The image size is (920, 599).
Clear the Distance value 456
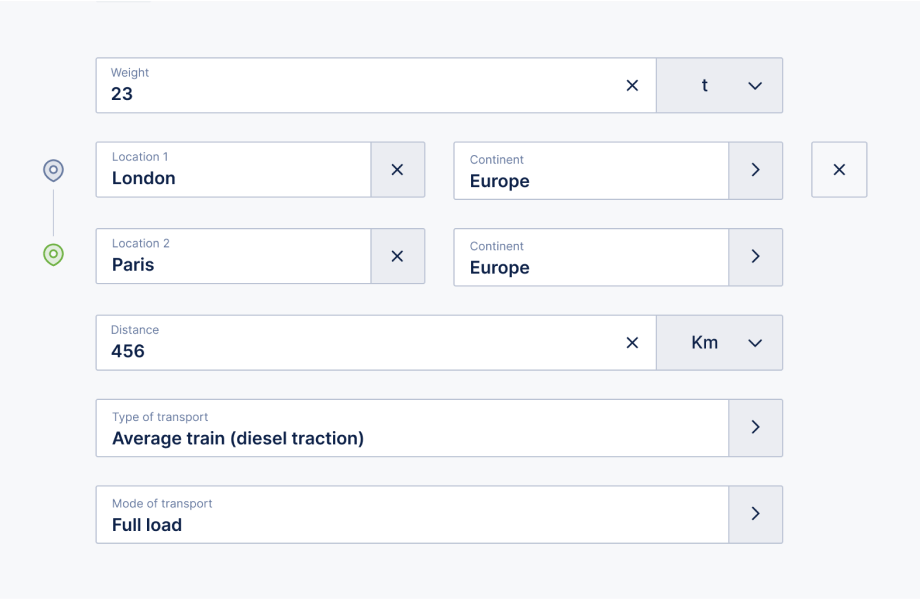(632, 343)
